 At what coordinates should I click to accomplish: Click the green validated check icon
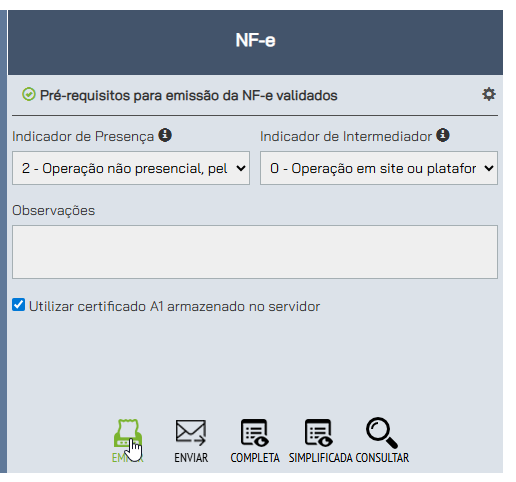(29, 94)
